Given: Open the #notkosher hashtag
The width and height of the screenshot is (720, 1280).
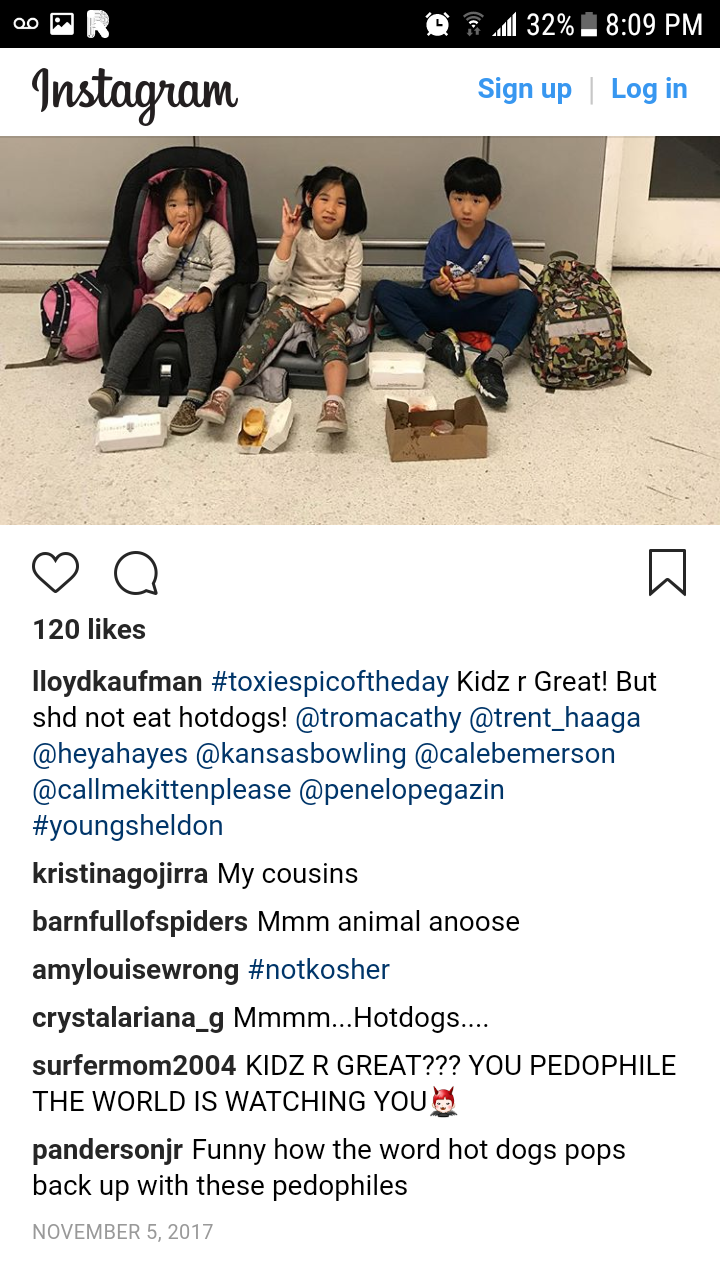Looking at the screenshot, I should 318,970.
